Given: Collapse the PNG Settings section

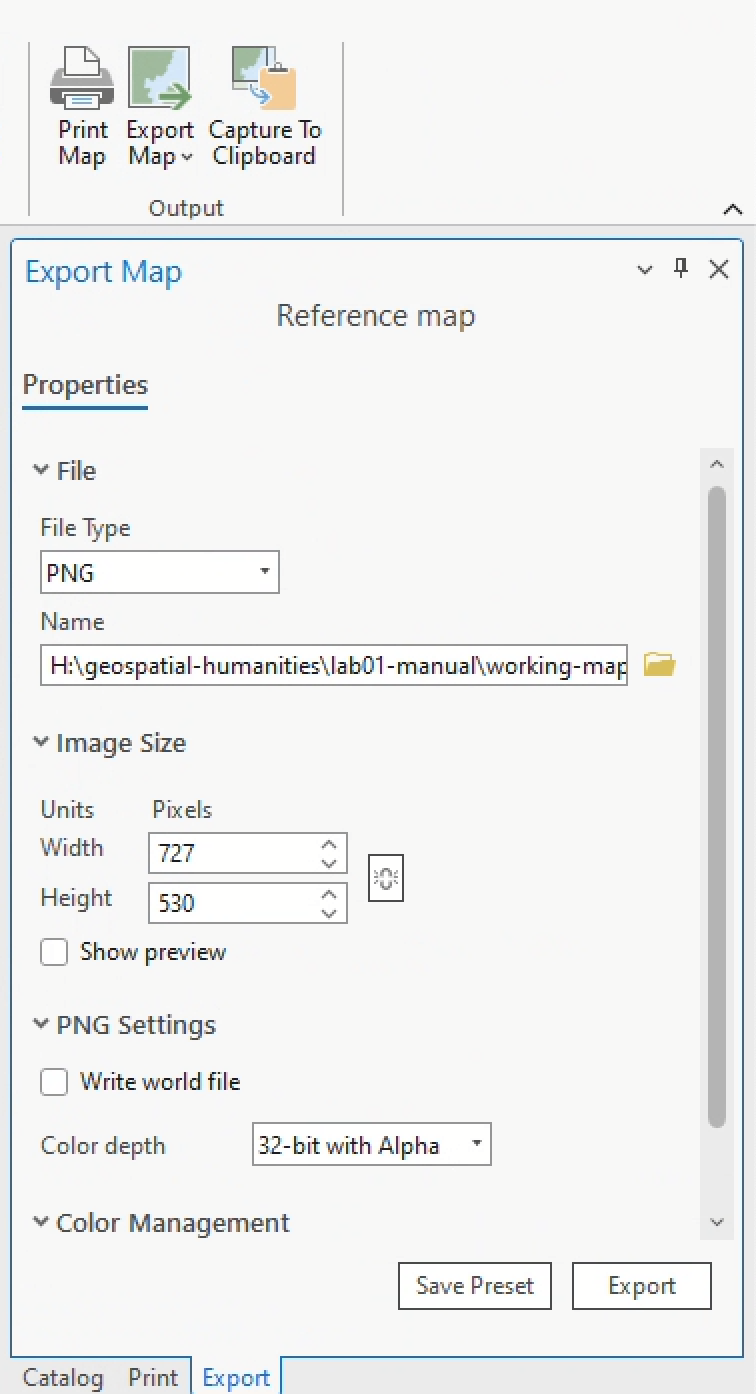Looking at the screenshot, I should [41, 1025].
